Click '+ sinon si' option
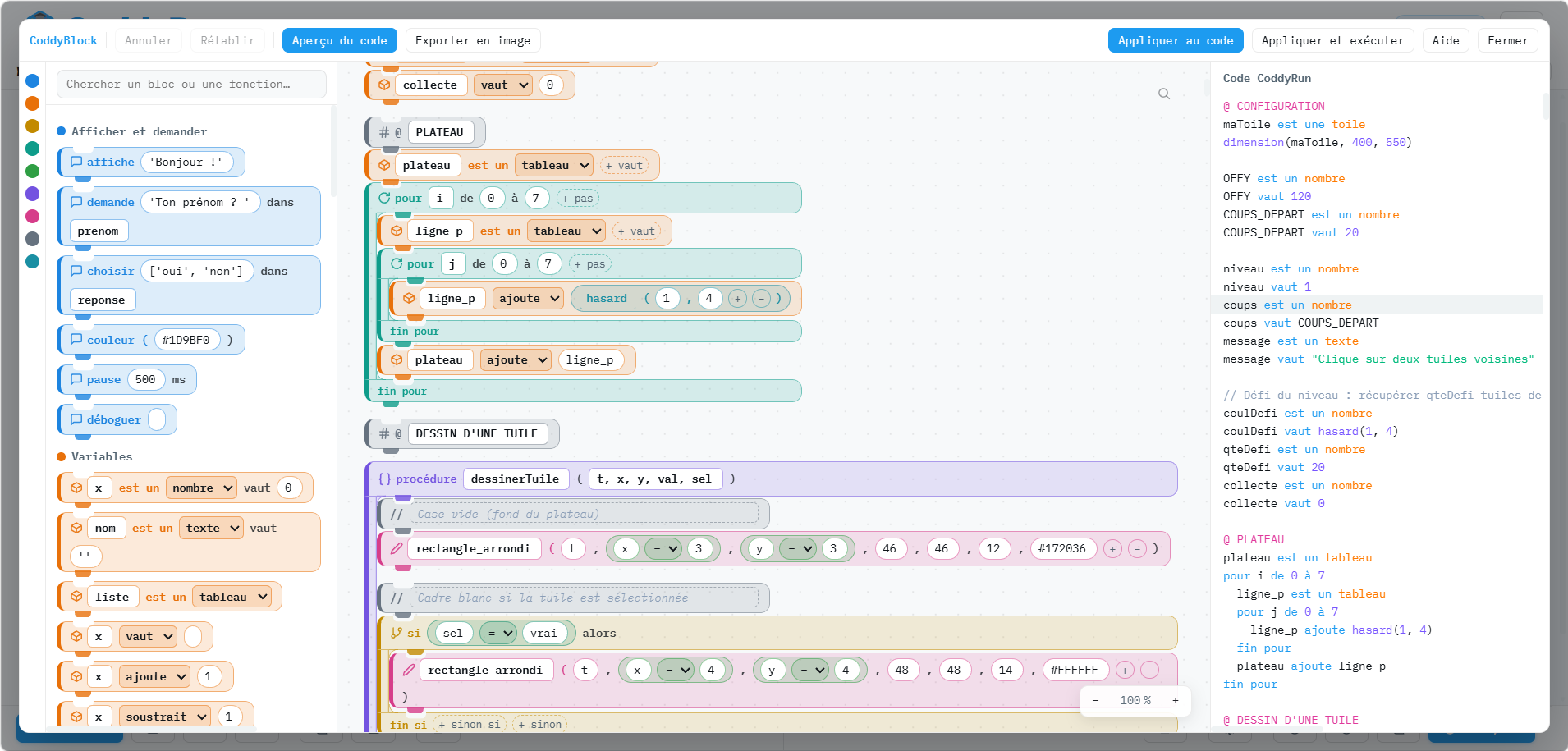Image resolution: width=1568 pixels, height=751 pixels. 470,724
